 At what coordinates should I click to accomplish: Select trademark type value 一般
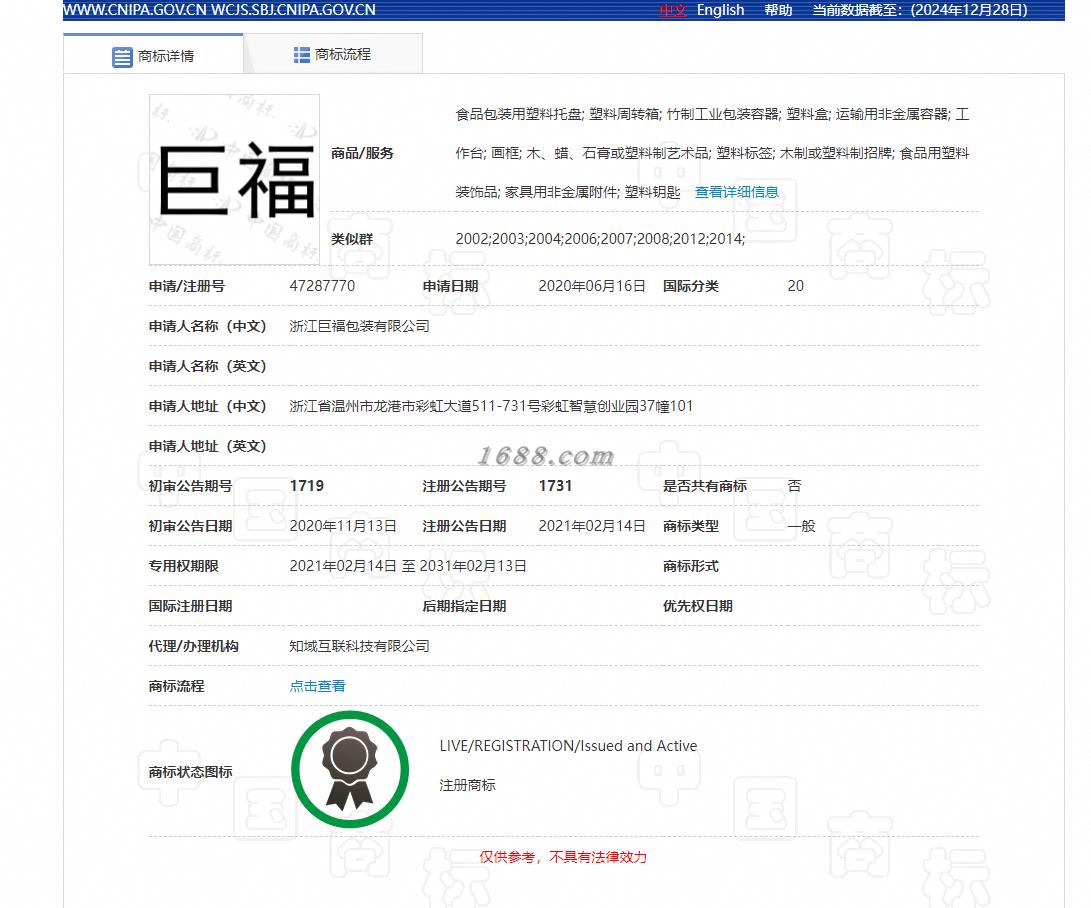pyautogui.click(x=801, y=526)
